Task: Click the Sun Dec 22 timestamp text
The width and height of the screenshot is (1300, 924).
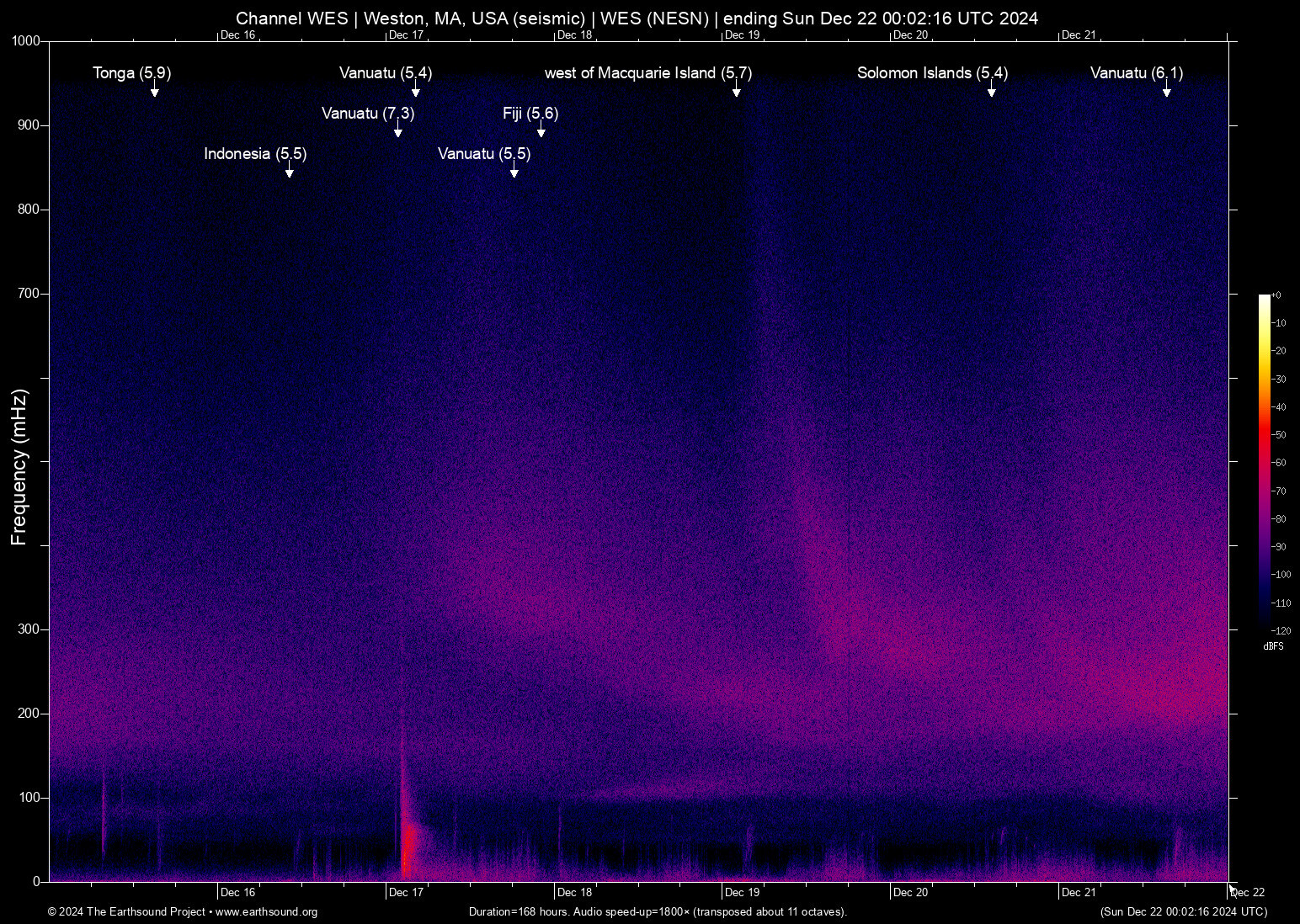Action: 1182,912
